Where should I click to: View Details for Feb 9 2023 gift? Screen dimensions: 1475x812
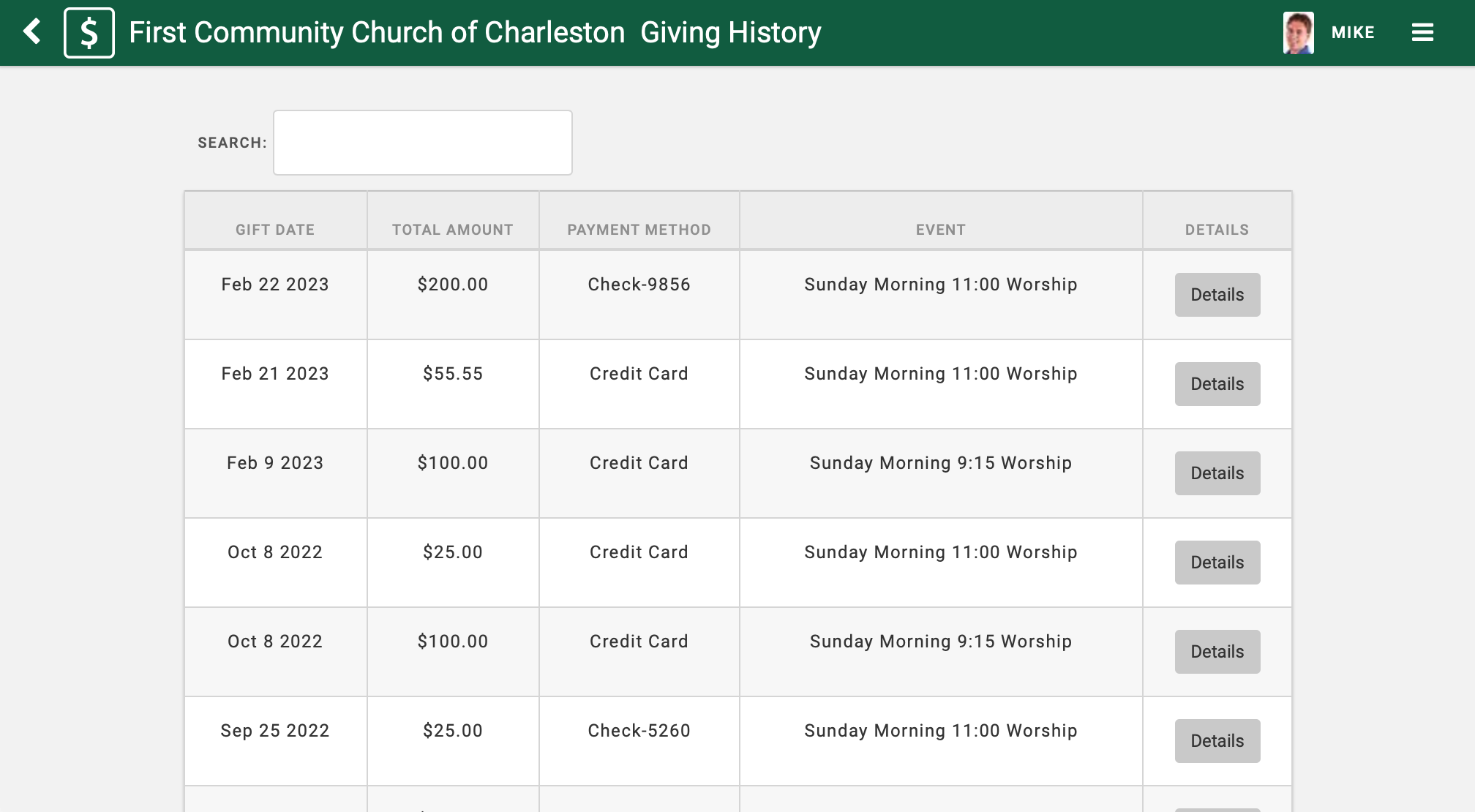click(x=1217, y=473)
